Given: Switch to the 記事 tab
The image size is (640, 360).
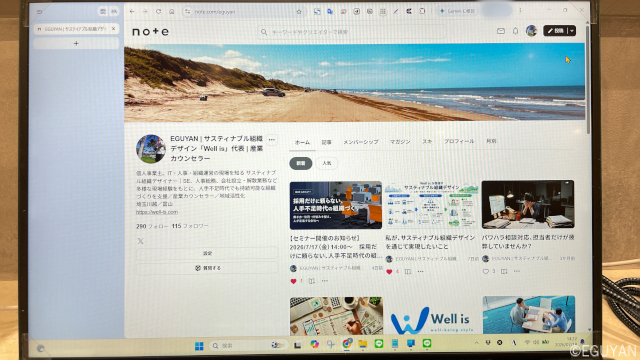Looking at the screenshot, I should coord(327,142).
